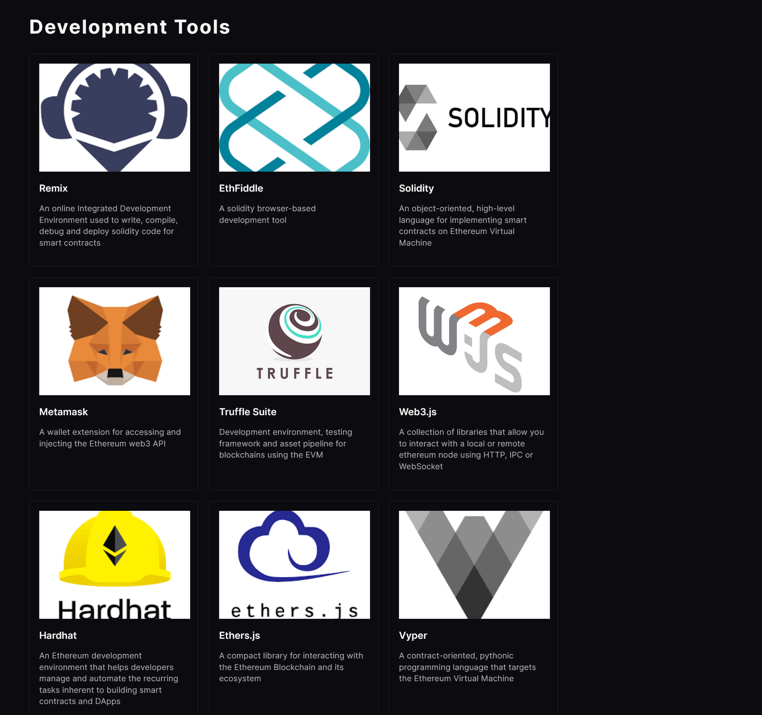Open the Metamask title link

[x=64, y=412]
